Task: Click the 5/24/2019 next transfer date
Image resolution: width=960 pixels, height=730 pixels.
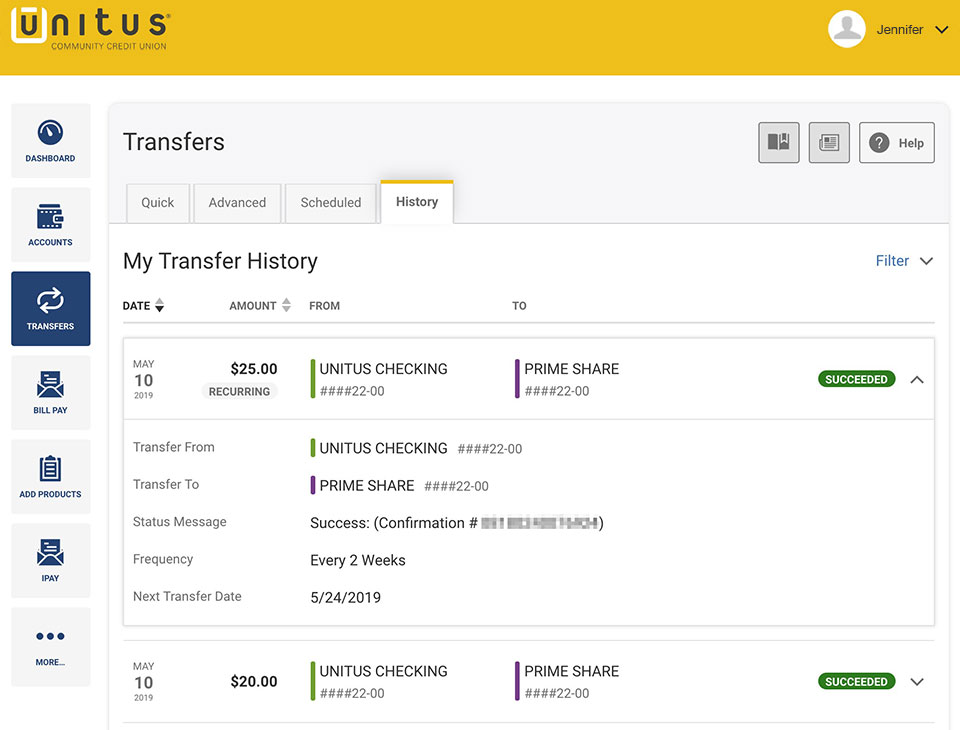Action: [x=345, y=598]
